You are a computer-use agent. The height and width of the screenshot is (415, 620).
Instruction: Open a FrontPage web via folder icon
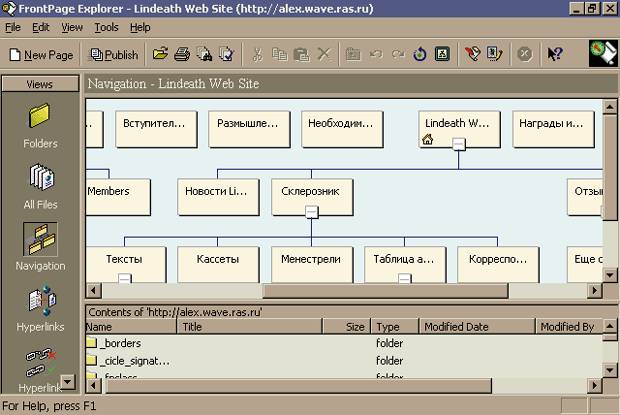pyautogui.click(x=160, y=54)
